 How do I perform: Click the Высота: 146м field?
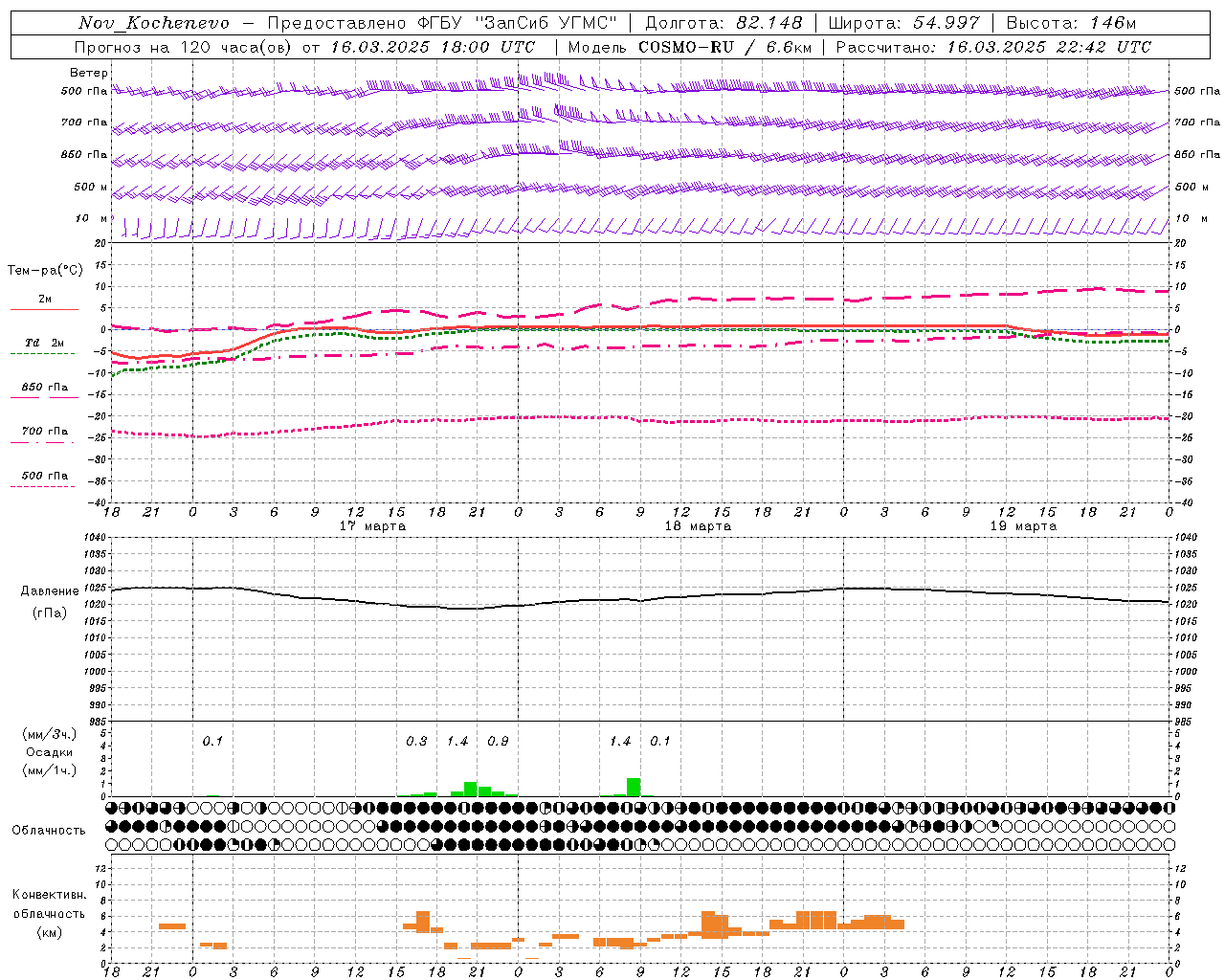pyautogui.click(x=1072, y=23)
